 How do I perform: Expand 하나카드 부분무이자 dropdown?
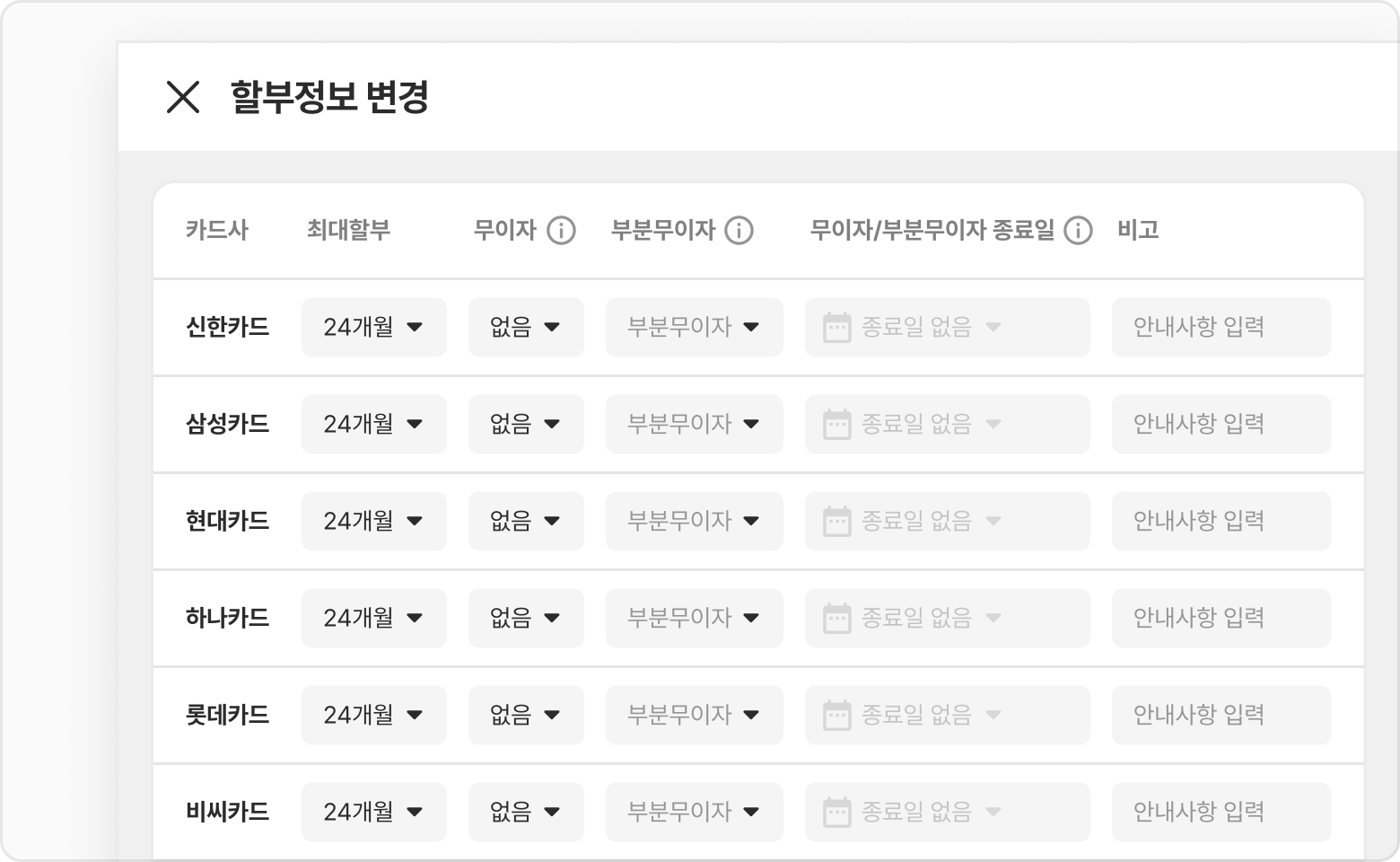tap(694, 619)
